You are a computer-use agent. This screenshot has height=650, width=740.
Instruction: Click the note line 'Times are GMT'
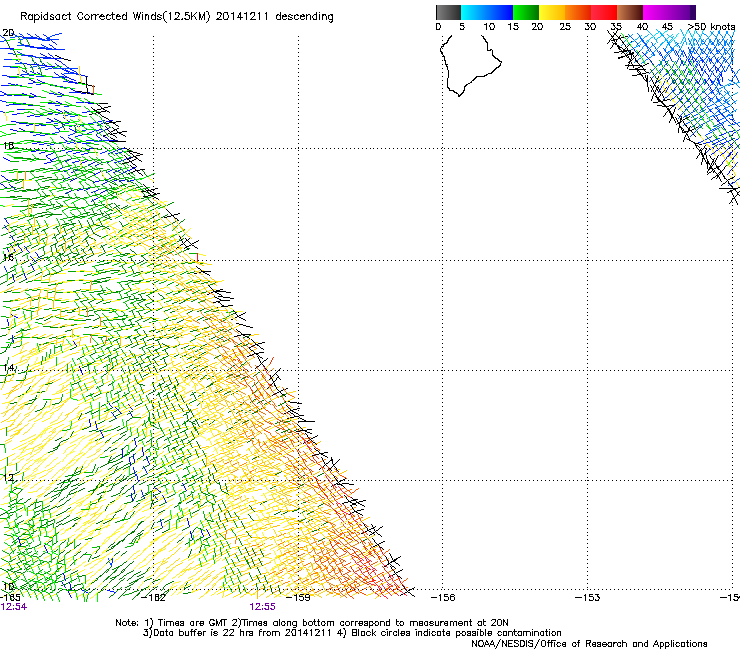(x=191, y=623)
